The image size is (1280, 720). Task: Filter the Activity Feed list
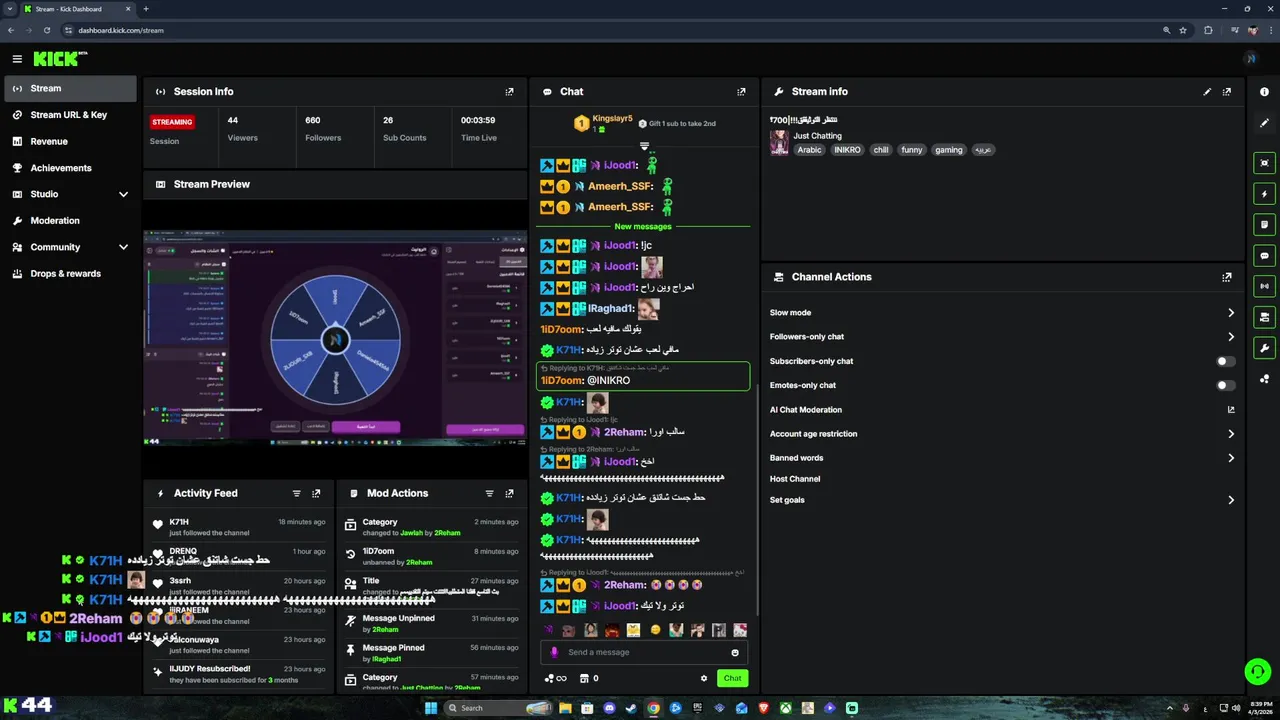pos(296,493)
